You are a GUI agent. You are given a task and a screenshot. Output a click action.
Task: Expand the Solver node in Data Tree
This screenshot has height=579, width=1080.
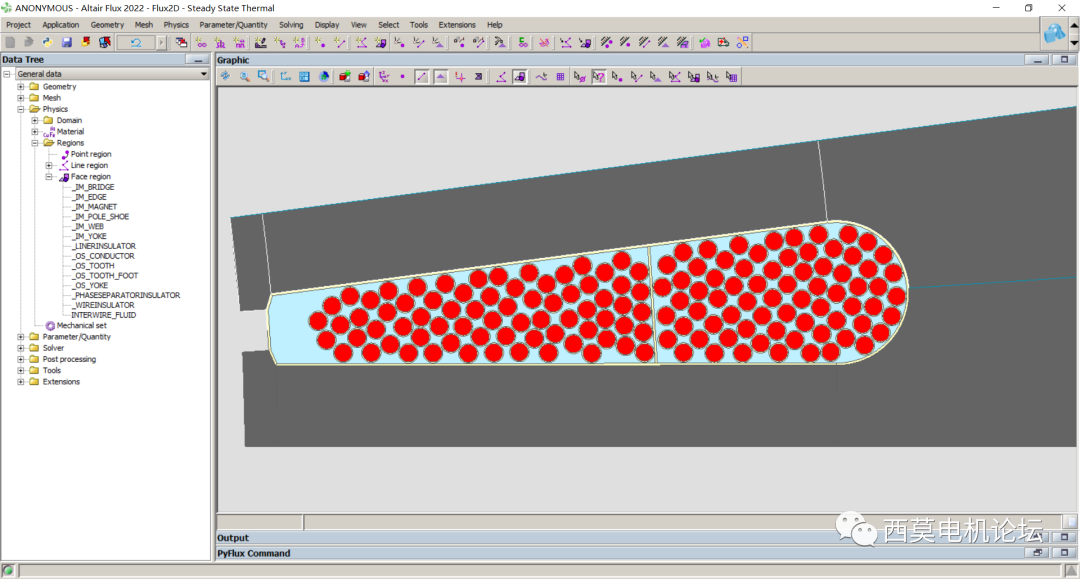[x=20, y=348]
